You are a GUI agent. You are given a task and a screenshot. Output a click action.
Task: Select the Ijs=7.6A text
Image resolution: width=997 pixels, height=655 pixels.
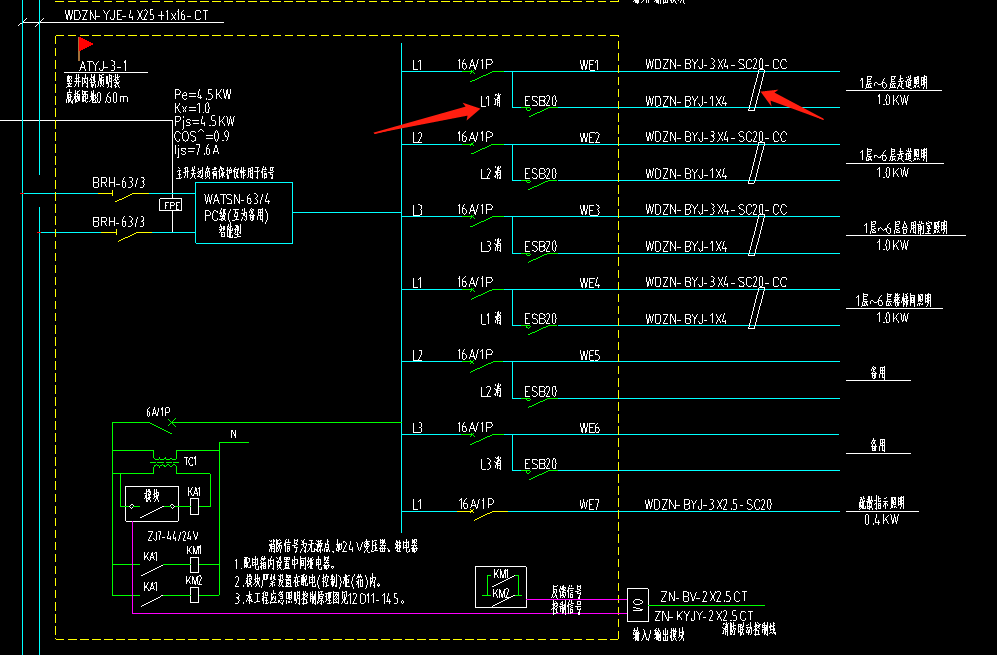pos(196,150)
